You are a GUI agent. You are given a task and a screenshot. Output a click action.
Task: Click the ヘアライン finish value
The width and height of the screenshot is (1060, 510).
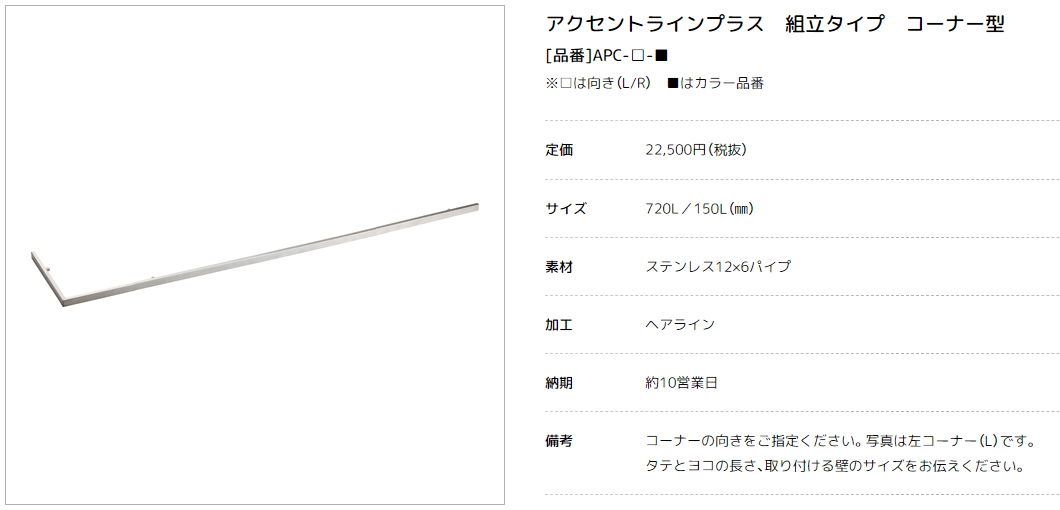pos(680,325)
